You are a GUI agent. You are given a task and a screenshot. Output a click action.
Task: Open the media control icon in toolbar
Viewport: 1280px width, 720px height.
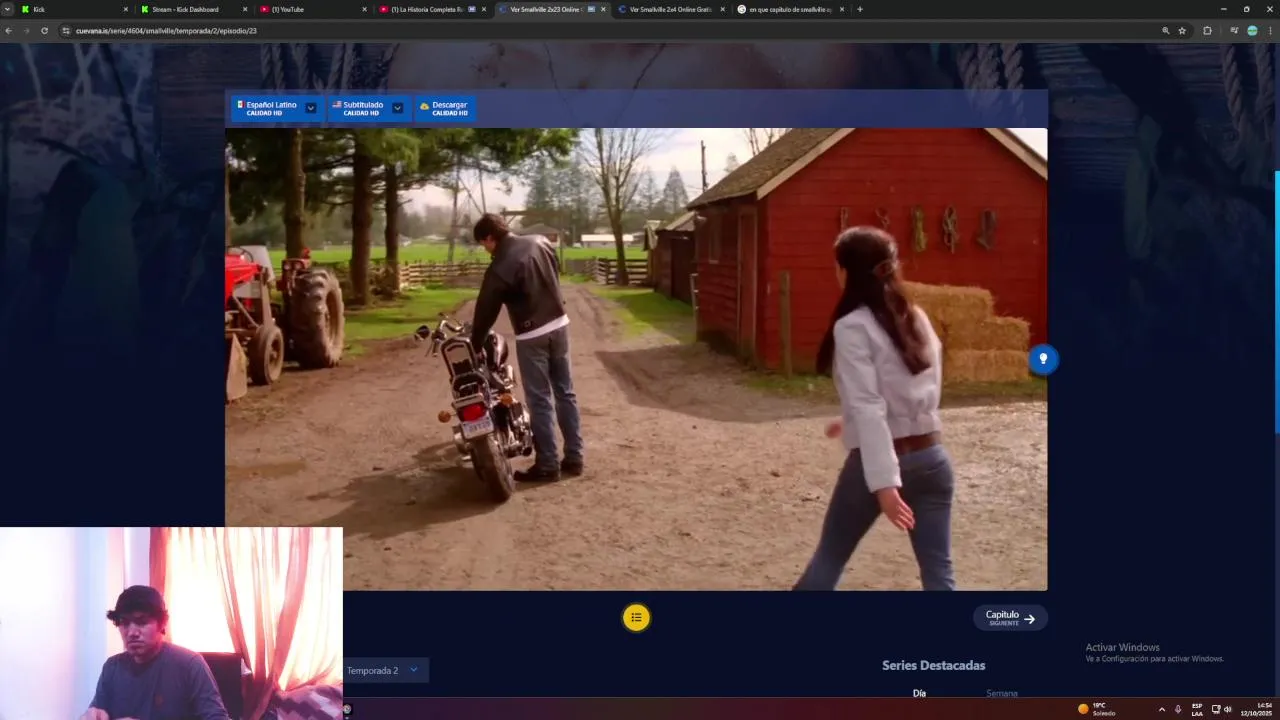tap(1234, 31)
